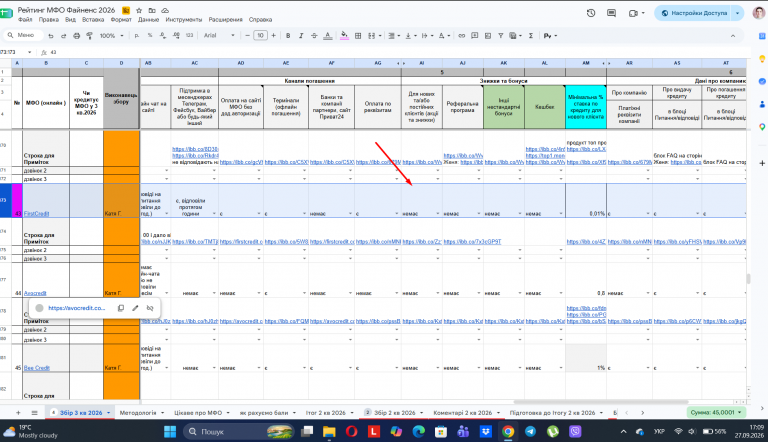Switch to the Методологія sheet tab
This screenshot has height=442, width=768.
138,413
